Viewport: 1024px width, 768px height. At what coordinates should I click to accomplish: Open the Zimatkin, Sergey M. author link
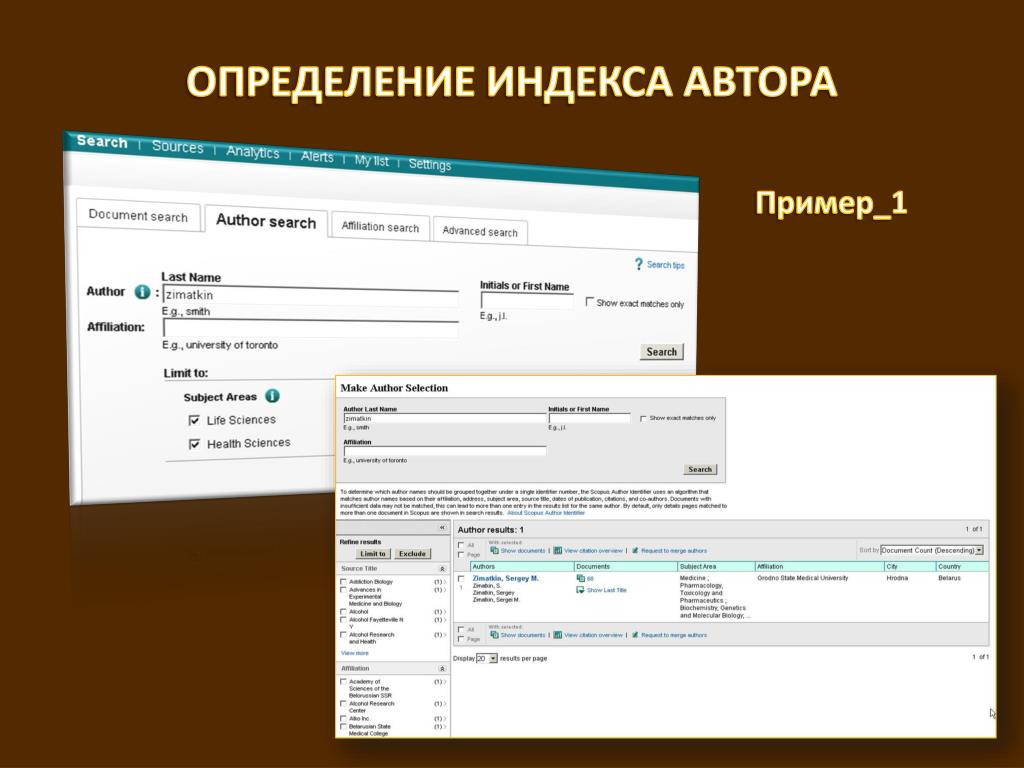pos(505,579)
